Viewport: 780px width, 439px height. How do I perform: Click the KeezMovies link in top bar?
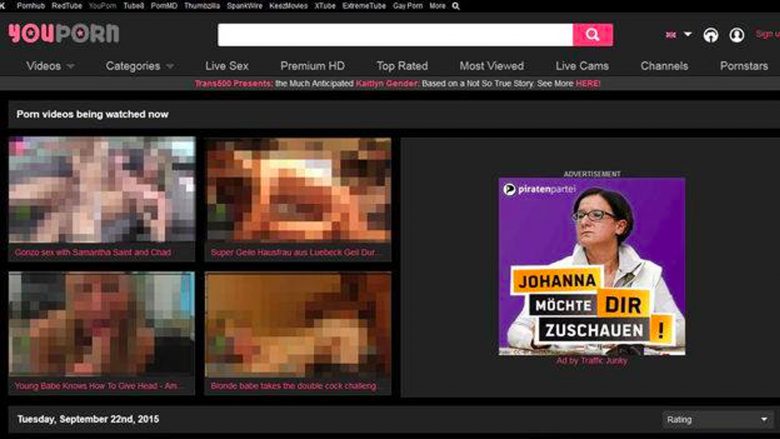pos(289,6)
